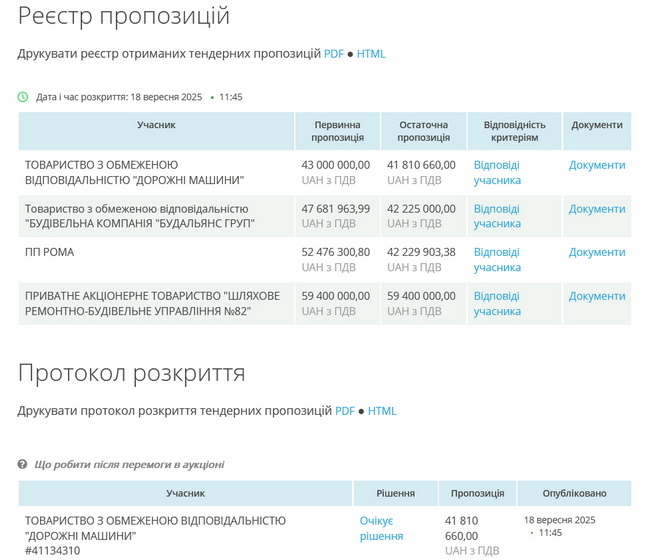Open 'Очікує рішення' decision link
This screenshot has height=560, width=667.
point(381,529)
